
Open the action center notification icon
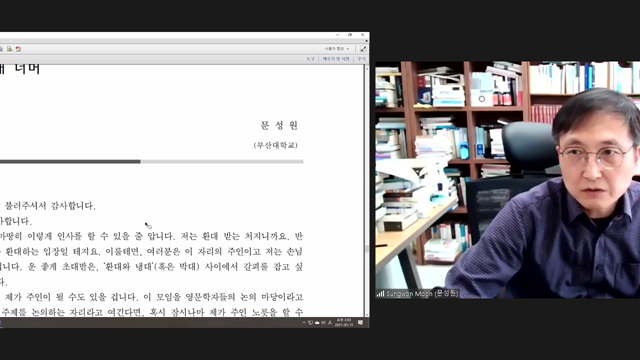(x=360, y=323)
